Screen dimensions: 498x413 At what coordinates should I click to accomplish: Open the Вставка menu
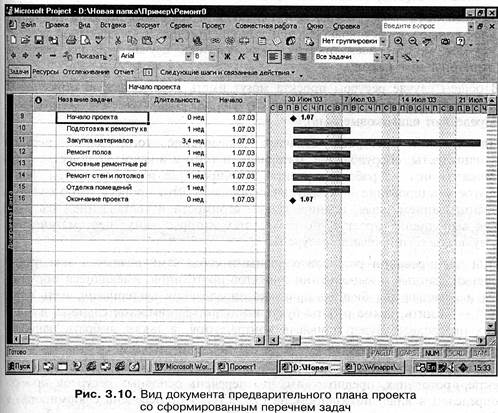tap(113, 25)
